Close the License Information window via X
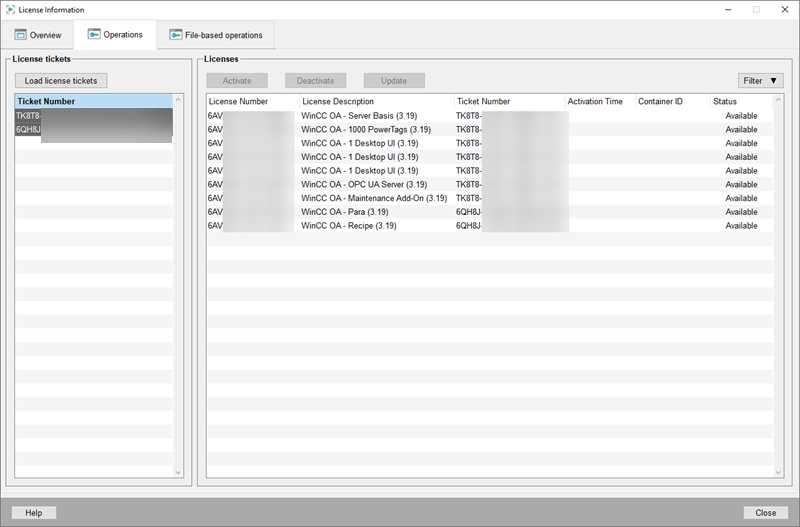Viewport: 800px width, 527px height. 785,9
